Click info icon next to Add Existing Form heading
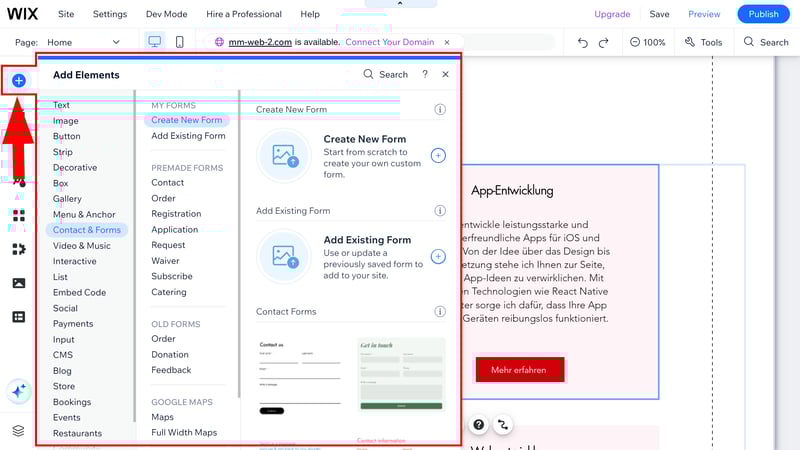800x450 pixels. pos(440,211)
